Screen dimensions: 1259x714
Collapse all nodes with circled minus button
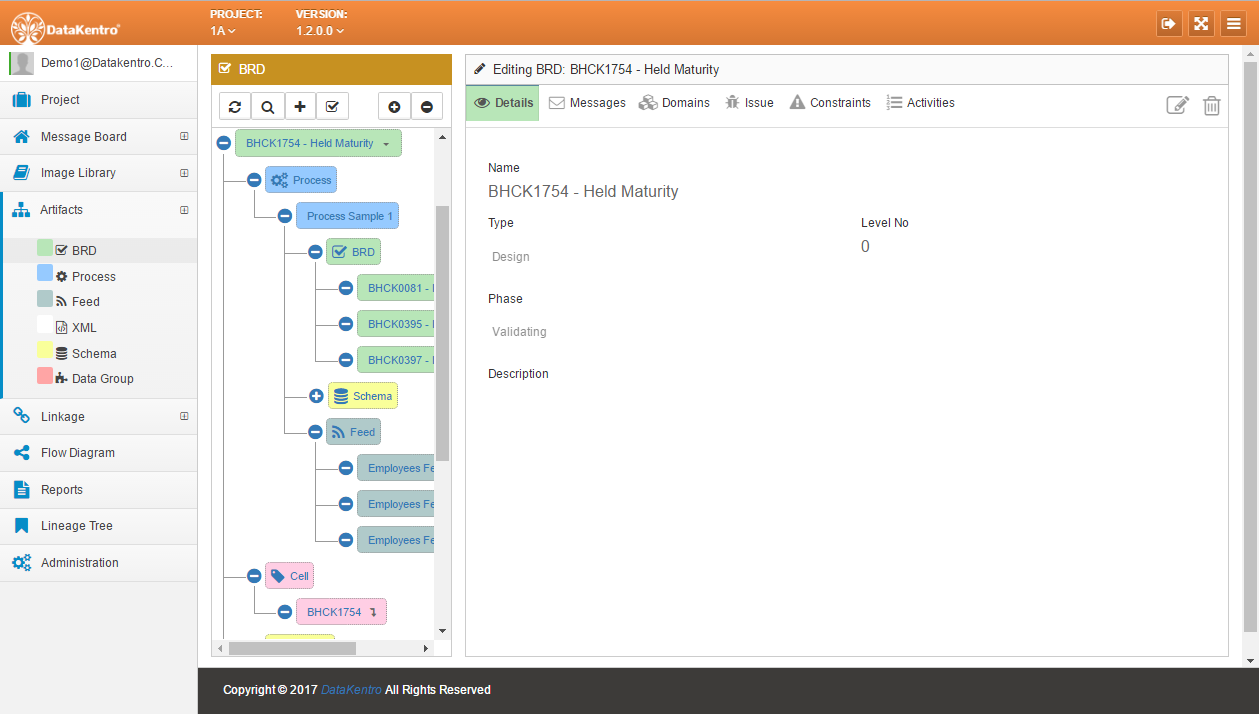[426, 106]
